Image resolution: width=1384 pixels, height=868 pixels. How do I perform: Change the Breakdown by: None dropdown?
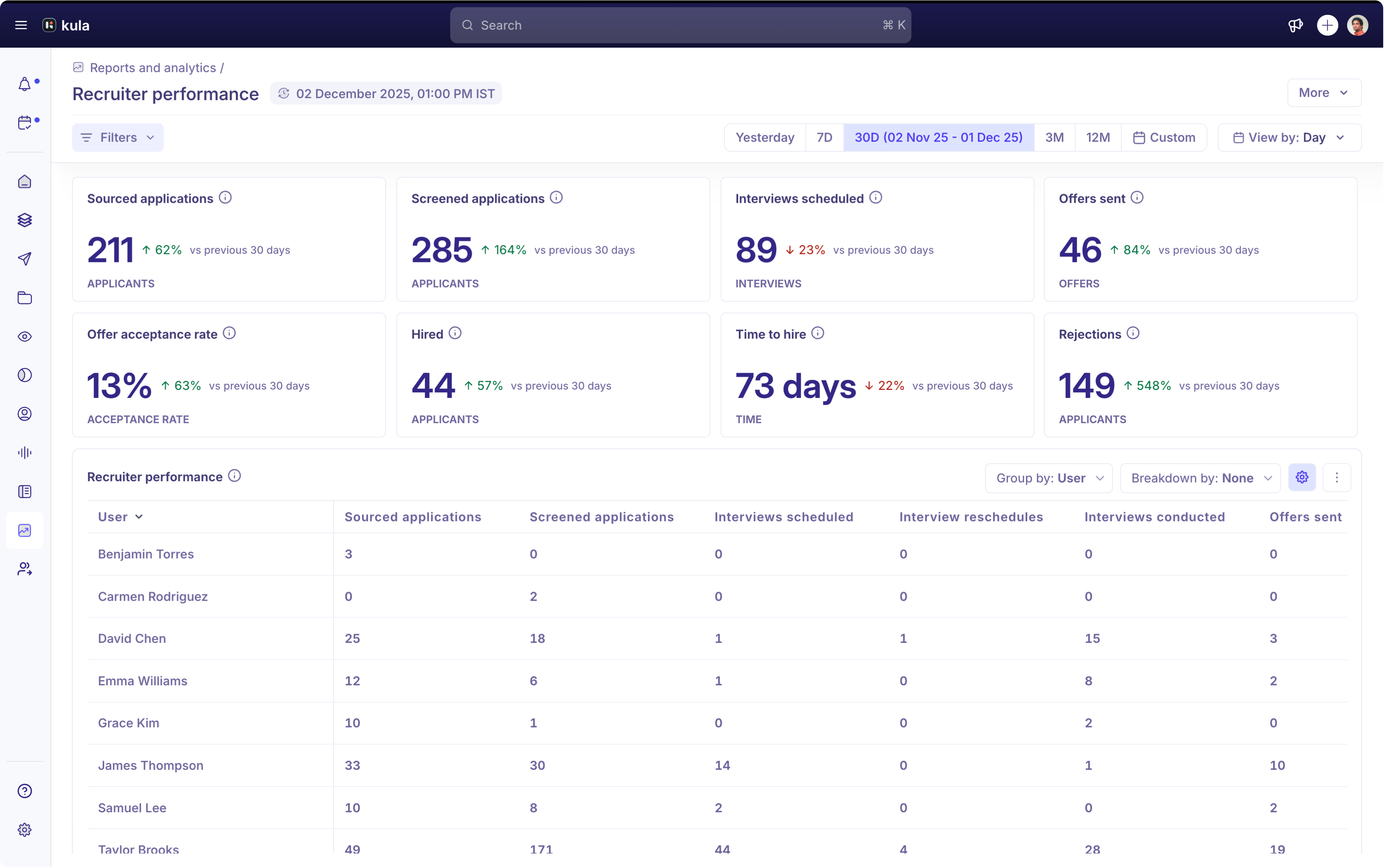pyautogui.click(x=1200, y=478)
